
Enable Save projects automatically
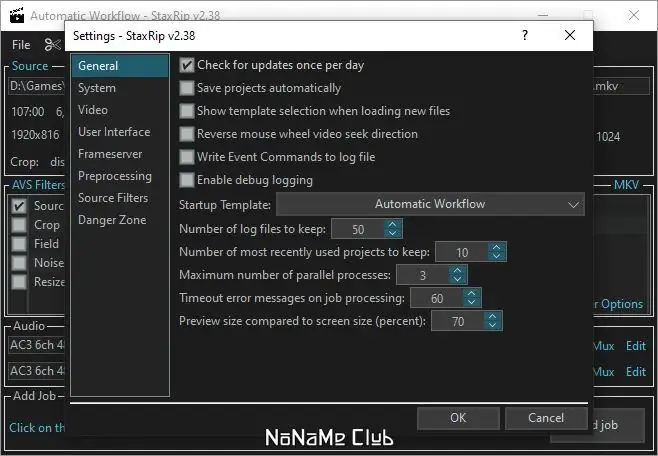(x=187, y=88)
